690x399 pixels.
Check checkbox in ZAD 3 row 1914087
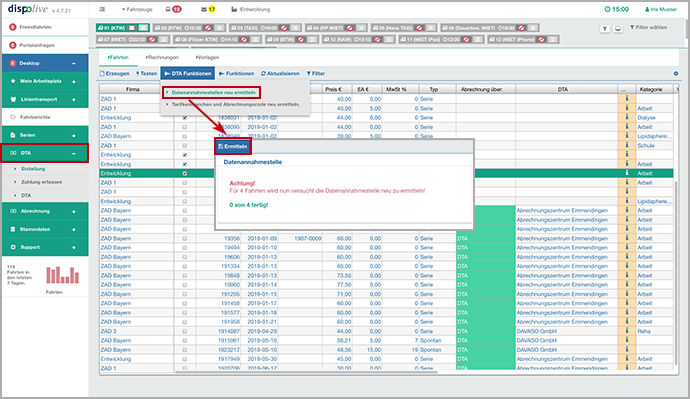click(184, 331)
